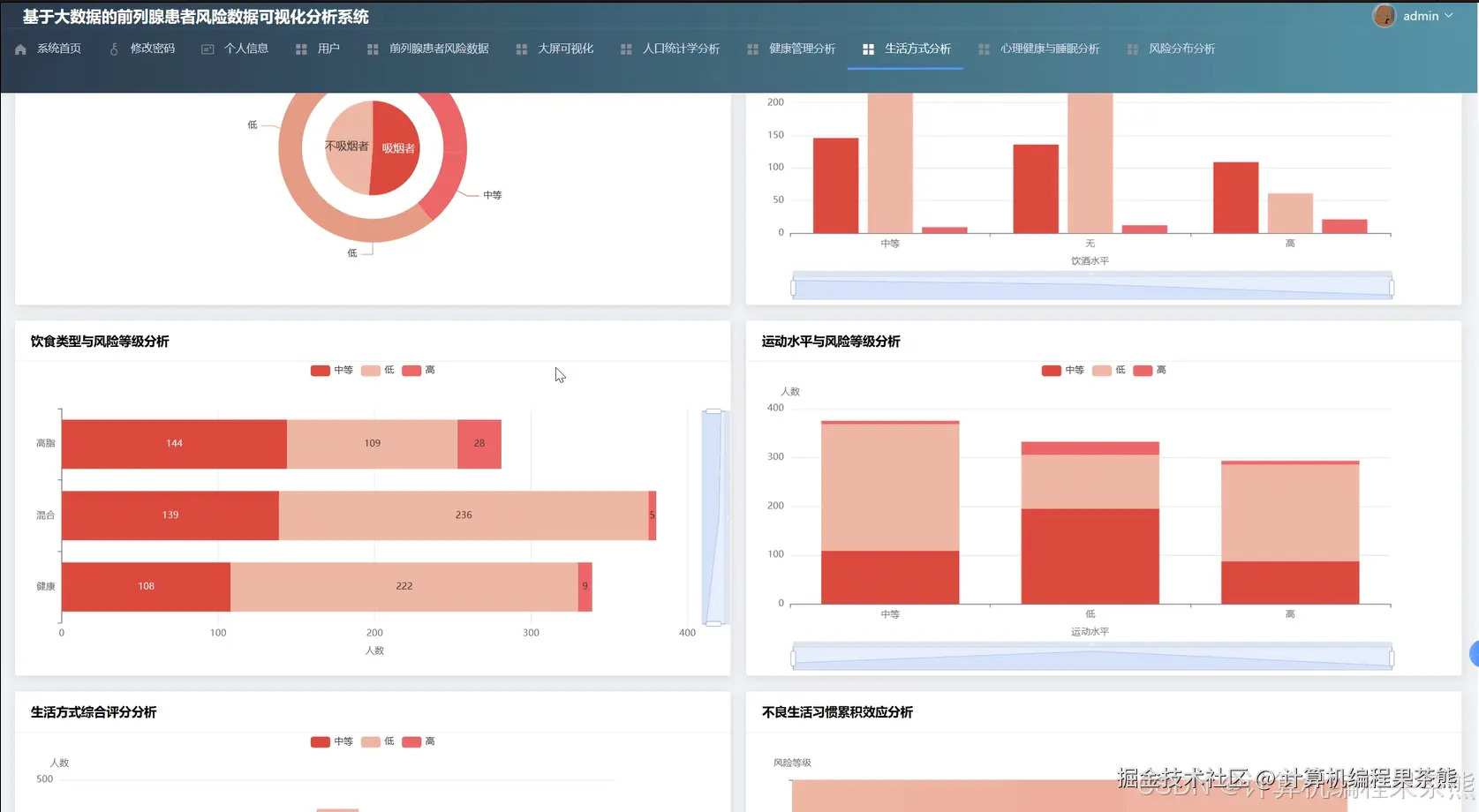Click the grid icon beside 生活方式分析
The width and height of the screenshot is (1479, 812).
(868, 49)
